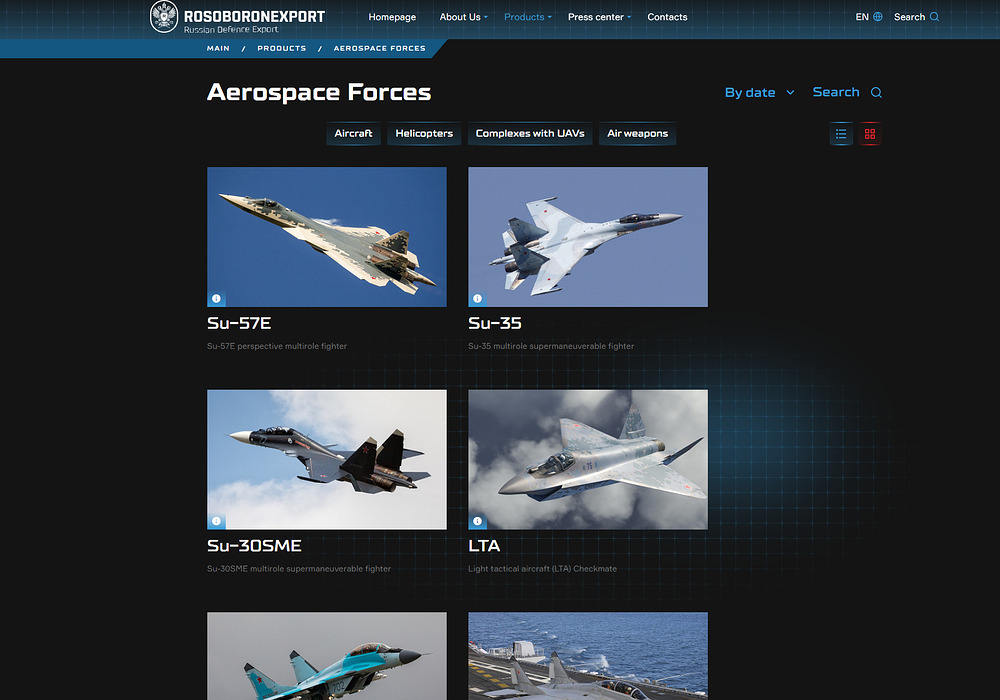Expand the About Us menu
The height and width of the screenshot is (700, 1000).
click(x=463, y=17)
